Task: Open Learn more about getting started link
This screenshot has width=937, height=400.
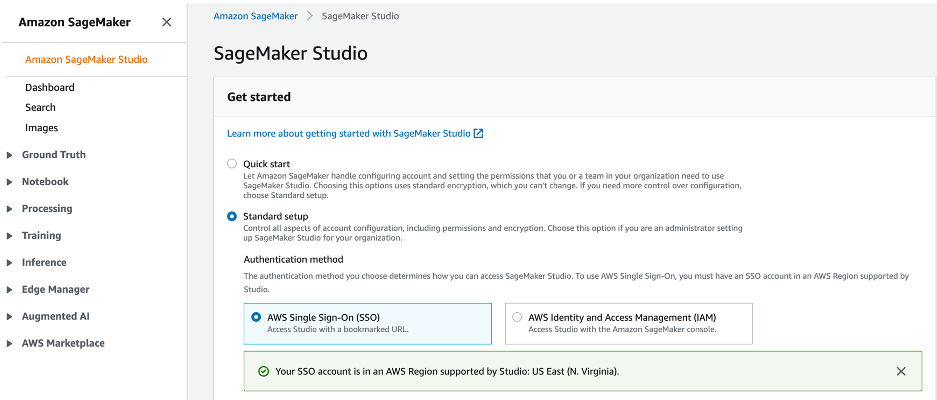Action: pyautogui.click(x=349, y=133)
